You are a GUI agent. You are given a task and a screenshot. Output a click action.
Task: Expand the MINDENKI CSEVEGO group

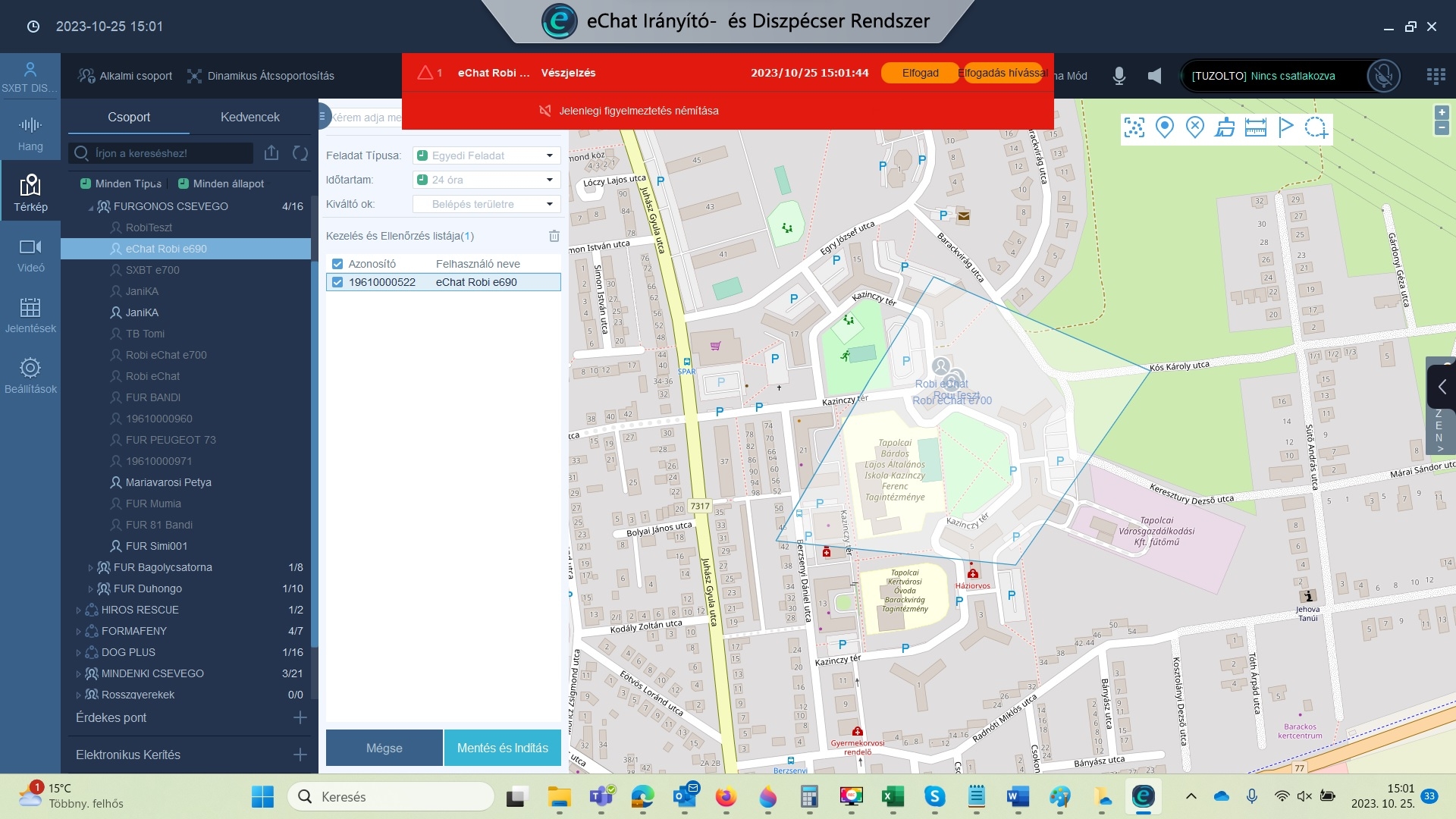click(x=78, y=673)
